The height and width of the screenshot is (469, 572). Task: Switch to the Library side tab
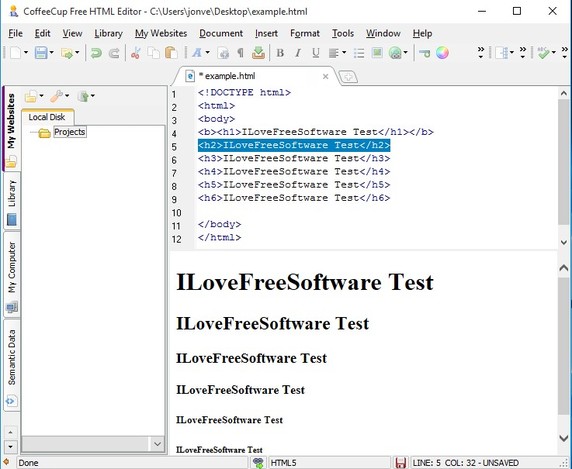pos(12,201)
